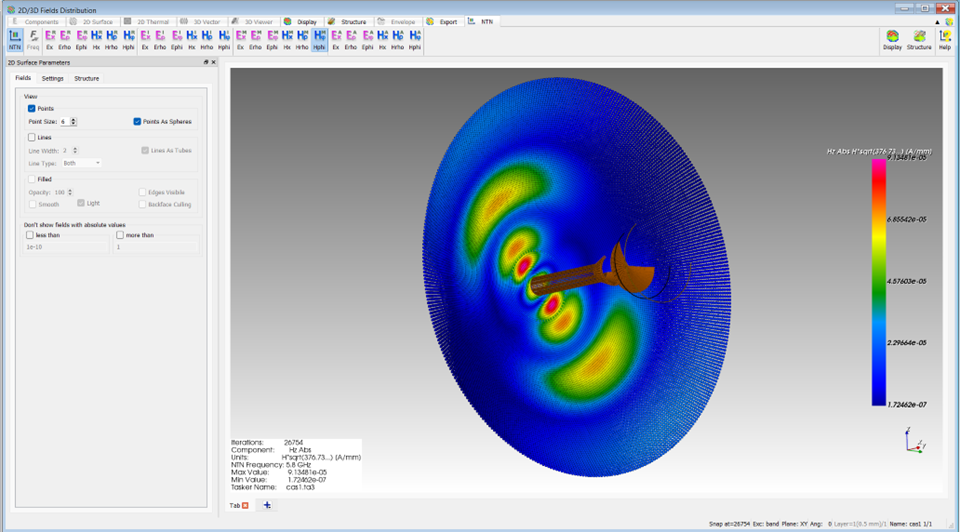Click the add tab plus icon
This screenshot has height=532, width=960.
coord(267,506)
